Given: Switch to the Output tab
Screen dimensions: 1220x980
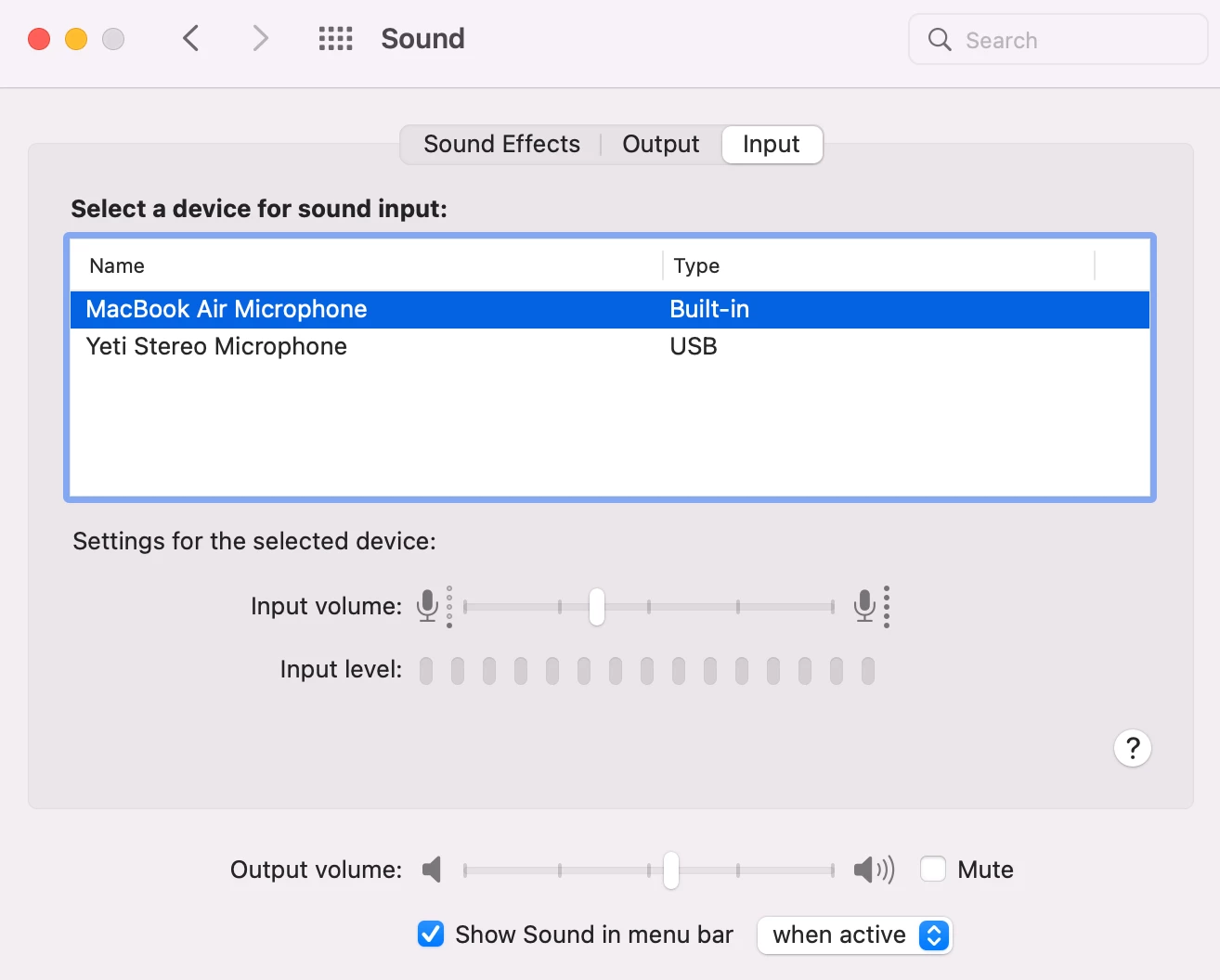Looking at the screenshot, I should coord(661,145).
